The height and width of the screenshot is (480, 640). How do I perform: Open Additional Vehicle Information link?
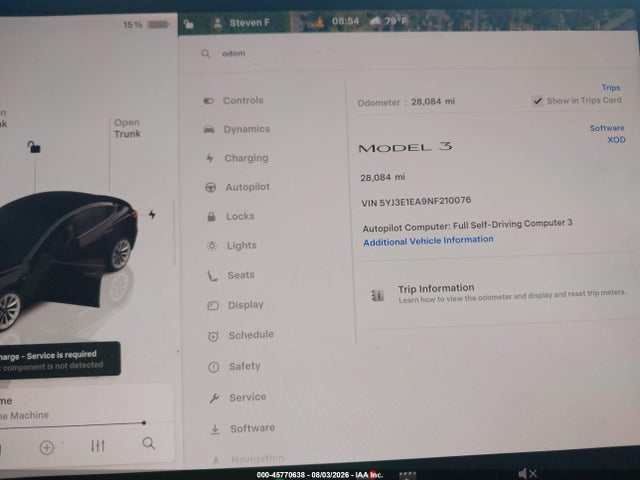(x=428, y=240)
